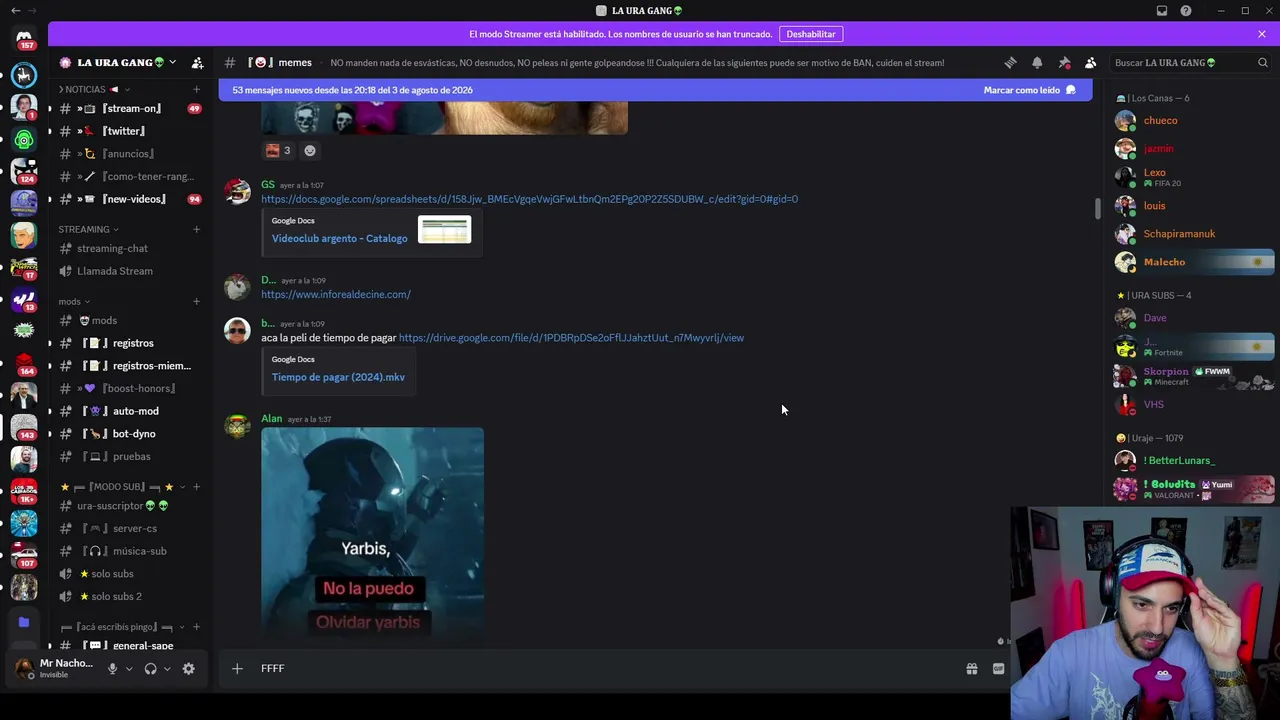Select member Skorpion in list
1280x720 pixels.
1195,376
